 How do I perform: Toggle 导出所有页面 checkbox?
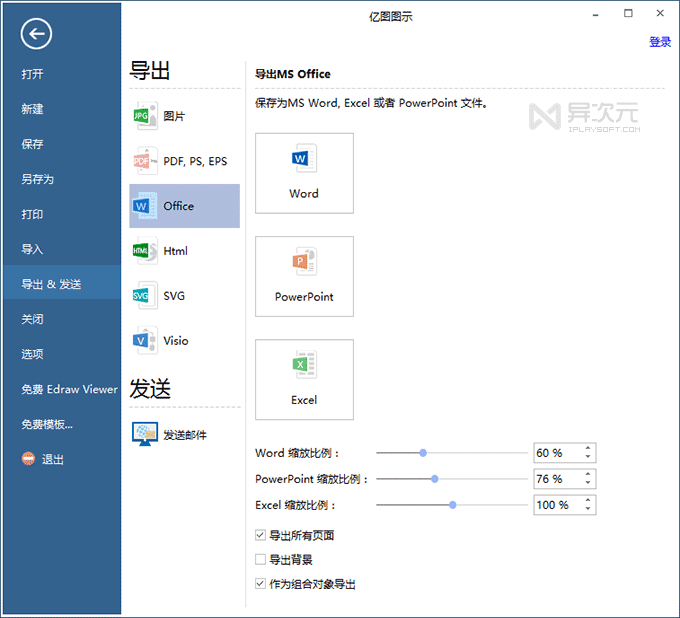pyautogui.click(x=260, y=535)
